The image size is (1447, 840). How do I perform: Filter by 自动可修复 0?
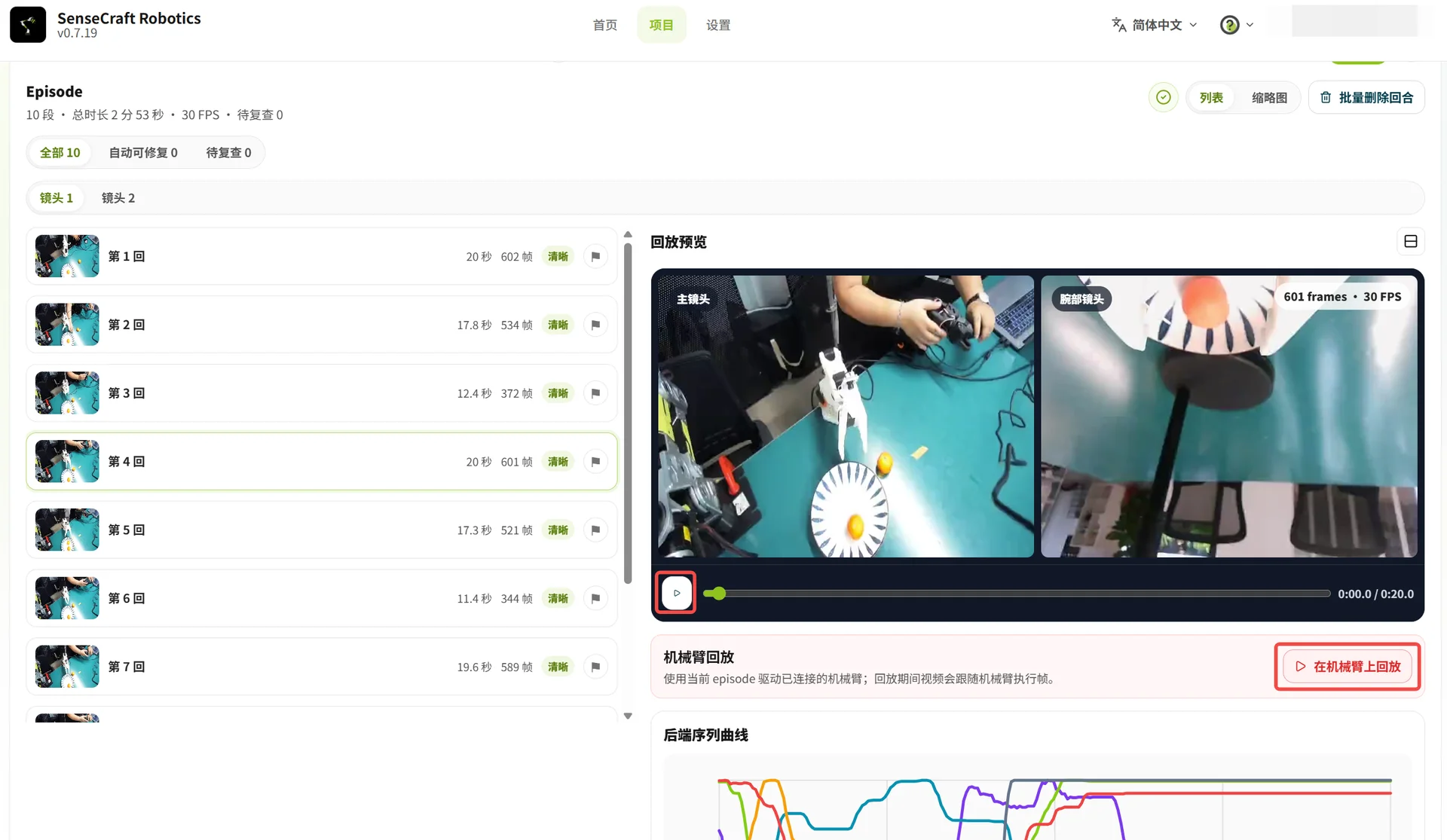click(143, 153)
